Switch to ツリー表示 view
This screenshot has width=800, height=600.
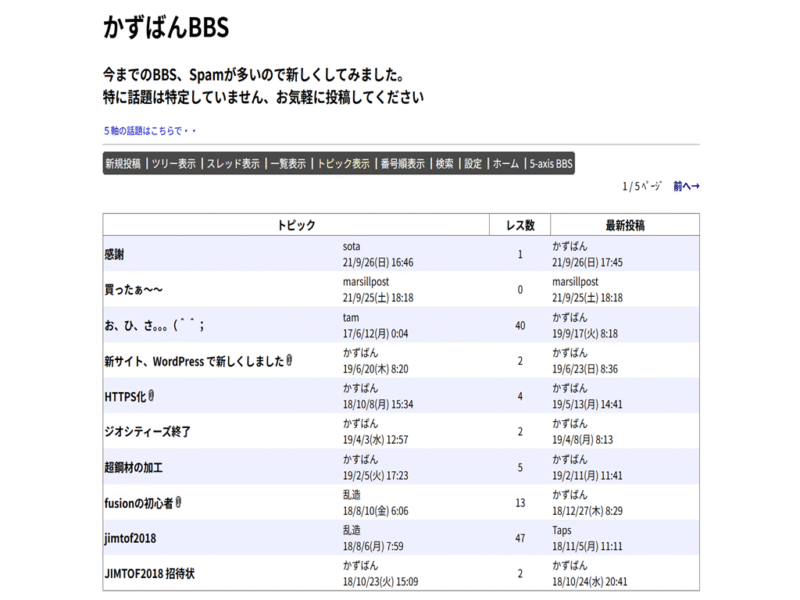point(173,164)
